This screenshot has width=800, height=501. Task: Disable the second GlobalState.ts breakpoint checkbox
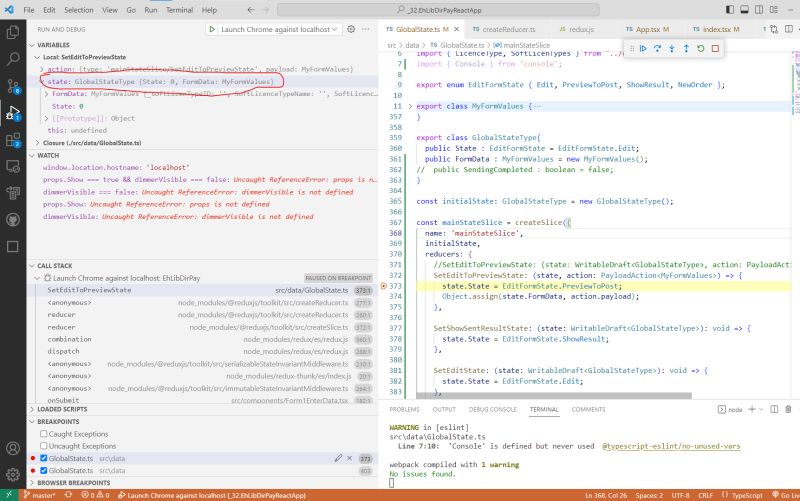(44, 470)
